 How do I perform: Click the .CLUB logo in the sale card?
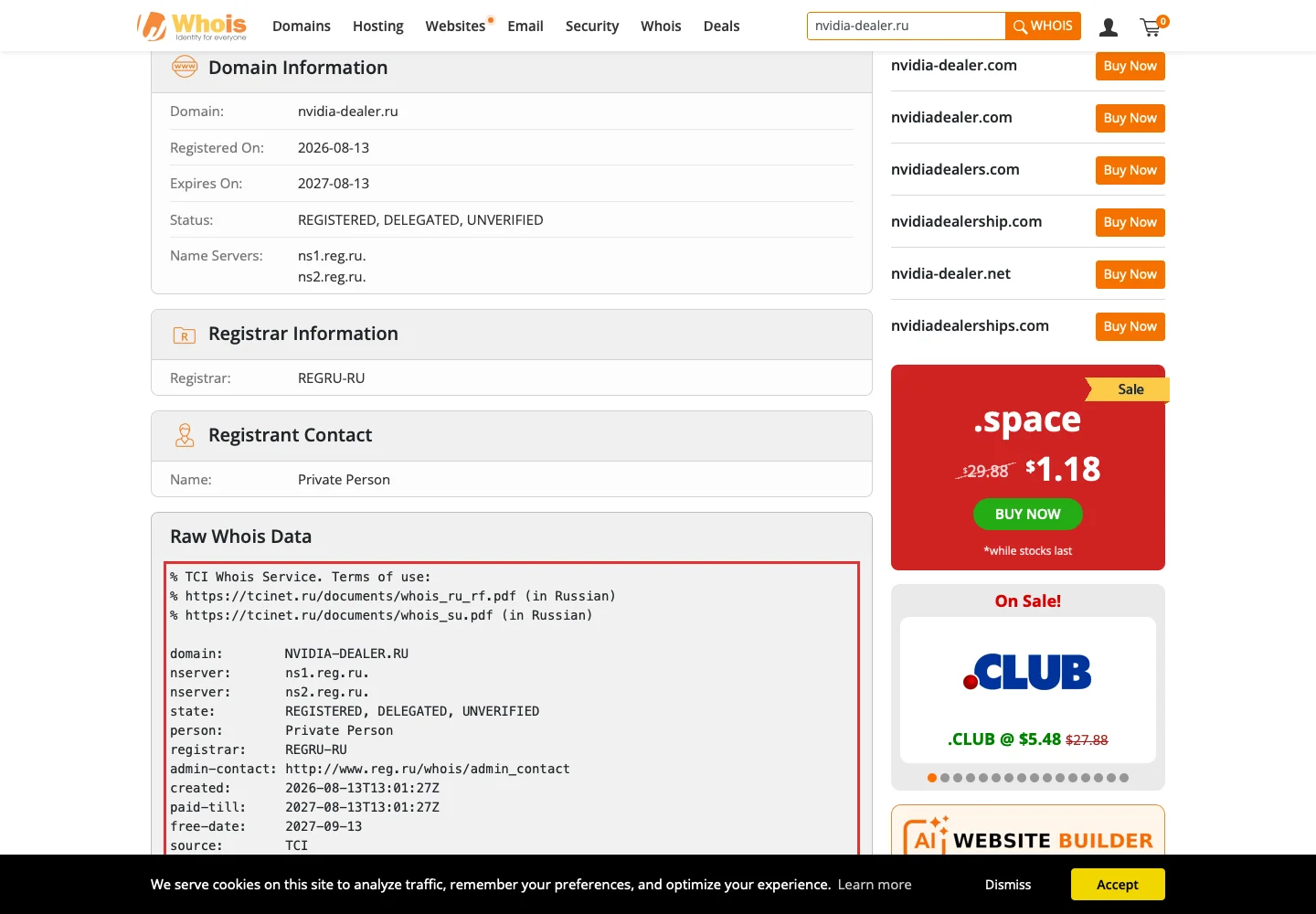(1027, 673)
